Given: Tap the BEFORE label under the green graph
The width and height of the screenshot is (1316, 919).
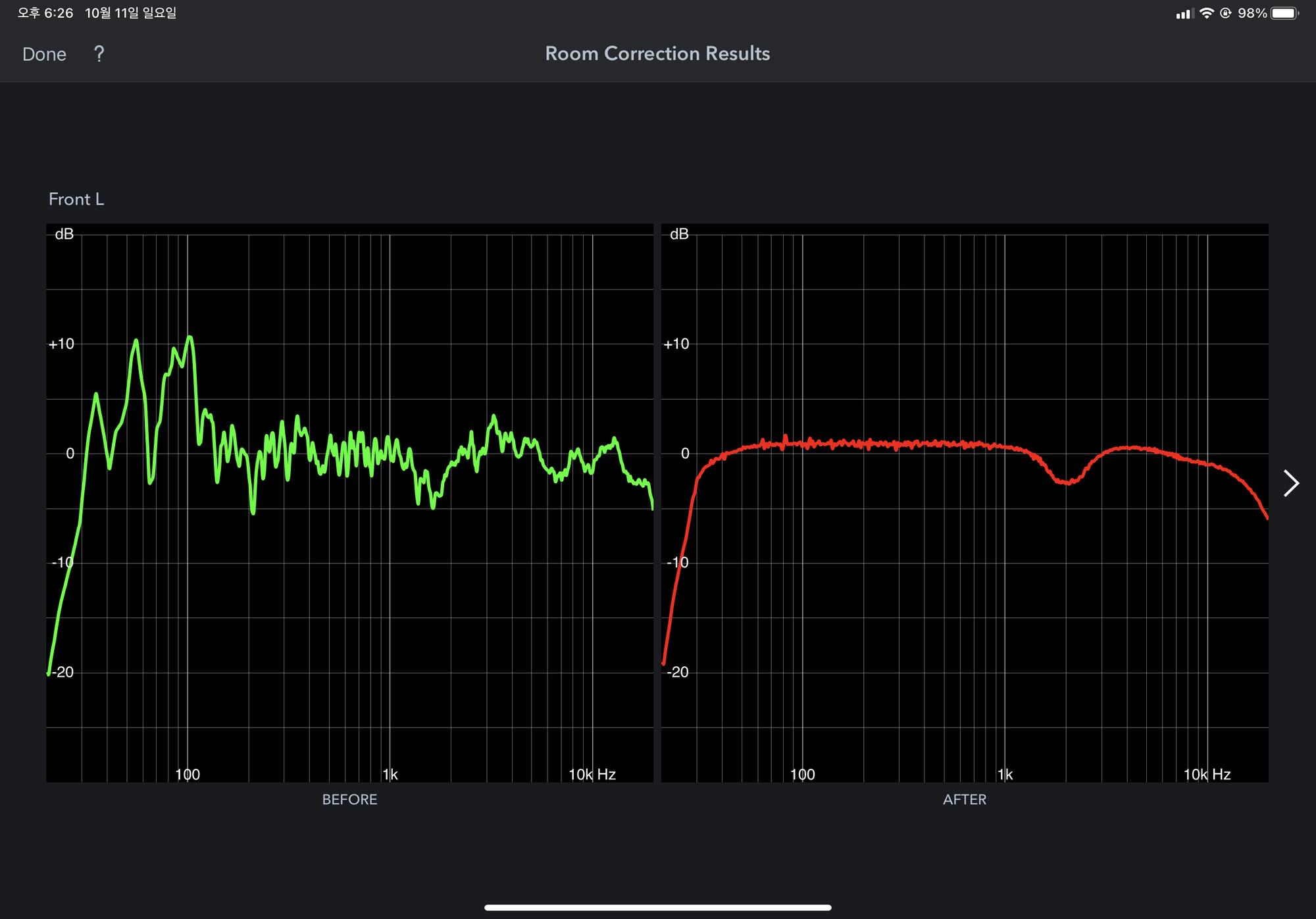Looking at the screenshot, I should (349, 799).
